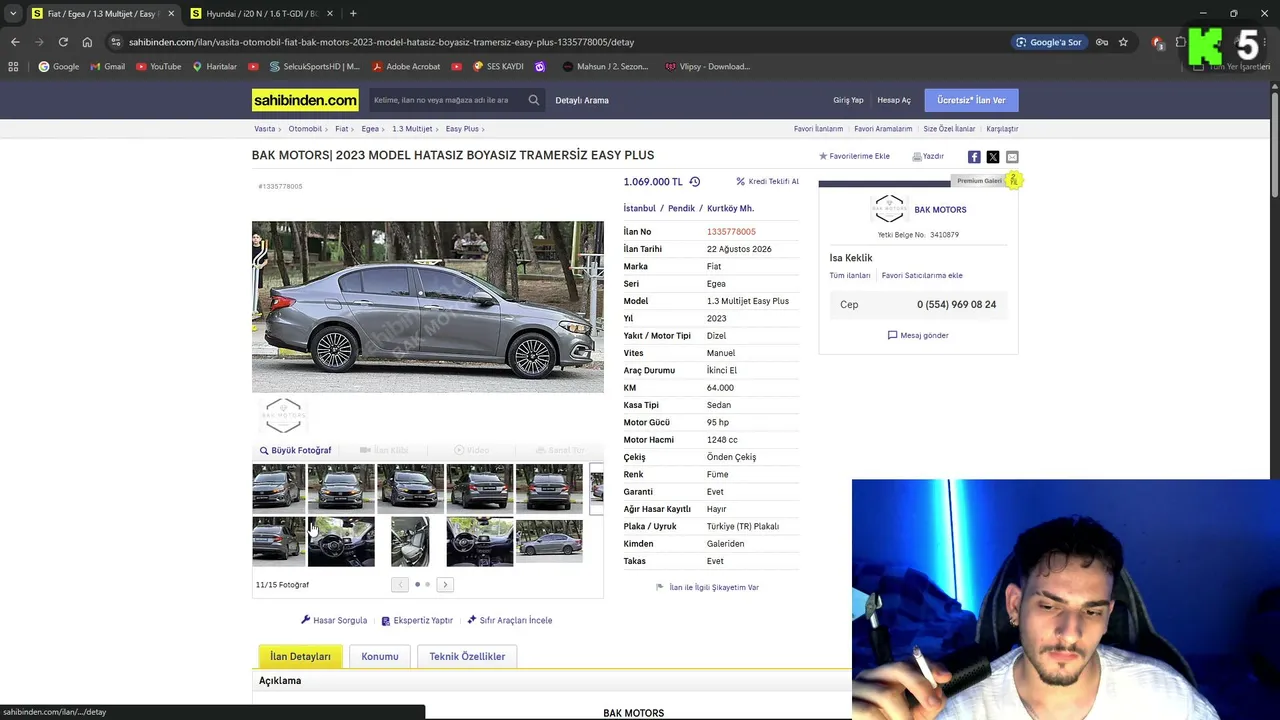Image resolution: width=1280 pixels, height=720 pixels.
Task: Select the gray seats interior thumbnail
Action: coord(410,541)
